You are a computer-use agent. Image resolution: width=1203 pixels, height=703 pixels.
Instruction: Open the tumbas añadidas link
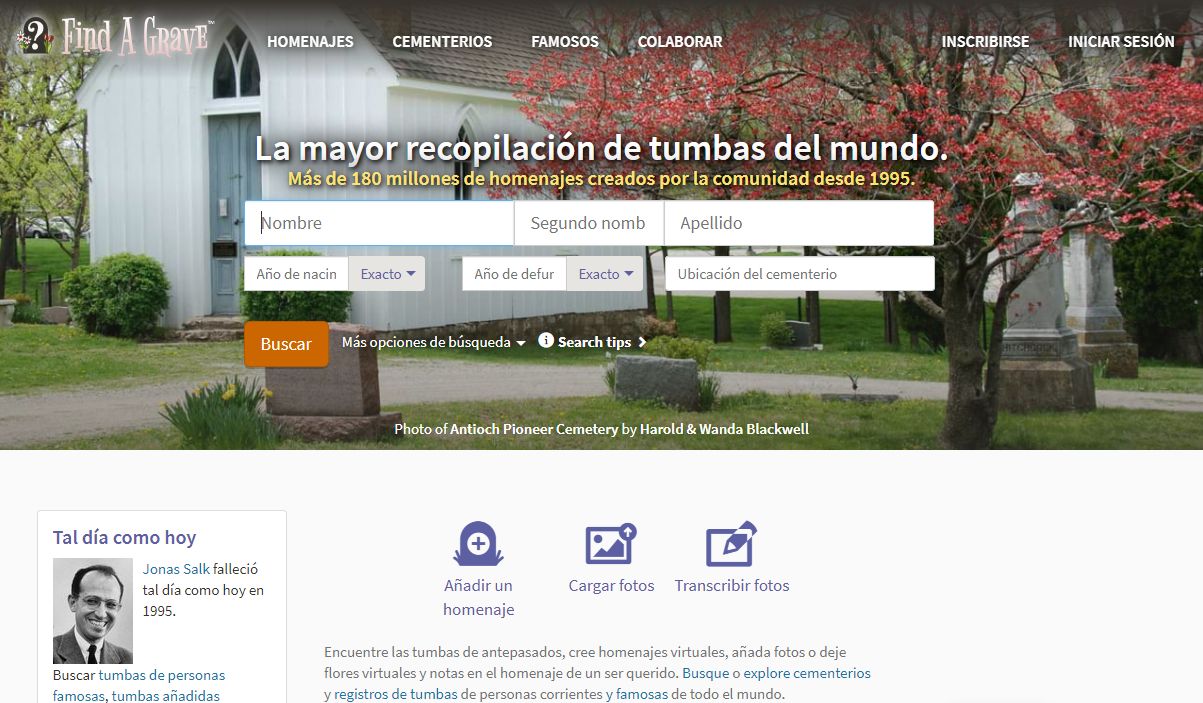(x=166, y=696)
